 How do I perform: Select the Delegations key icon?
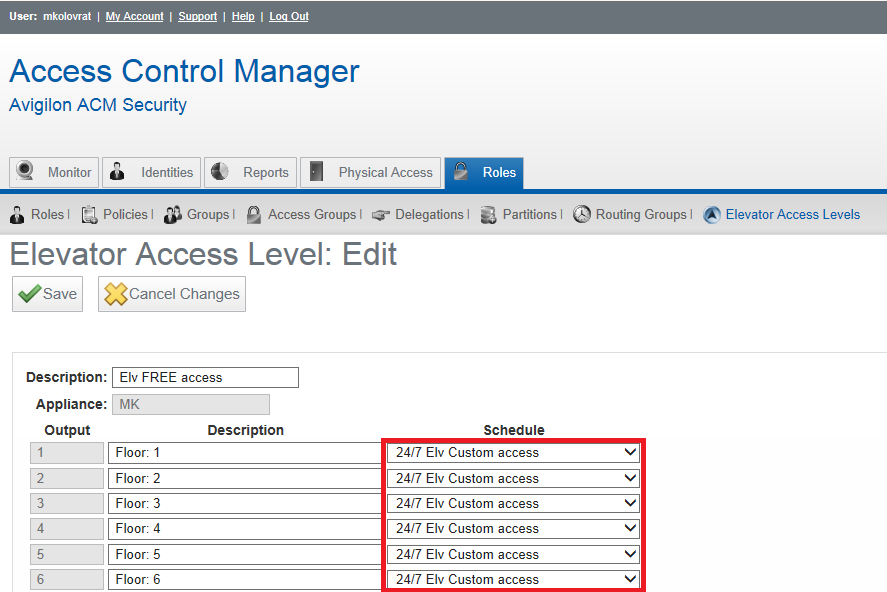tap(380, 214)
